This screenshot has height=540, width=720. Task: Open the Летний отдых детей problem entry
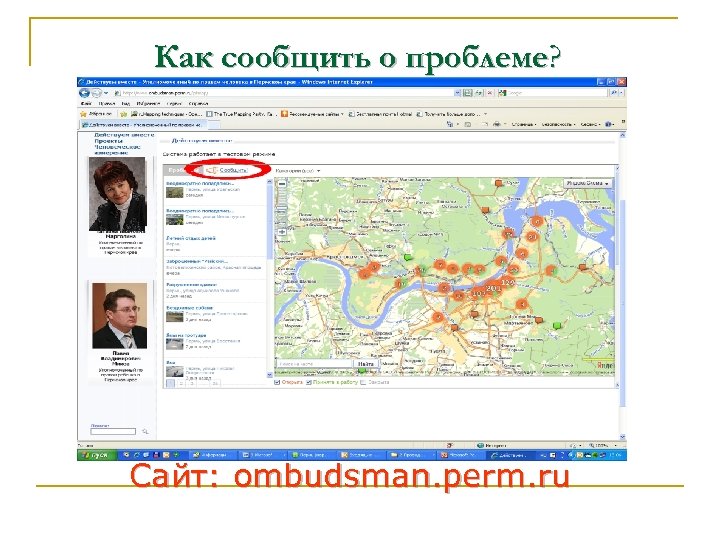[191, 238]
